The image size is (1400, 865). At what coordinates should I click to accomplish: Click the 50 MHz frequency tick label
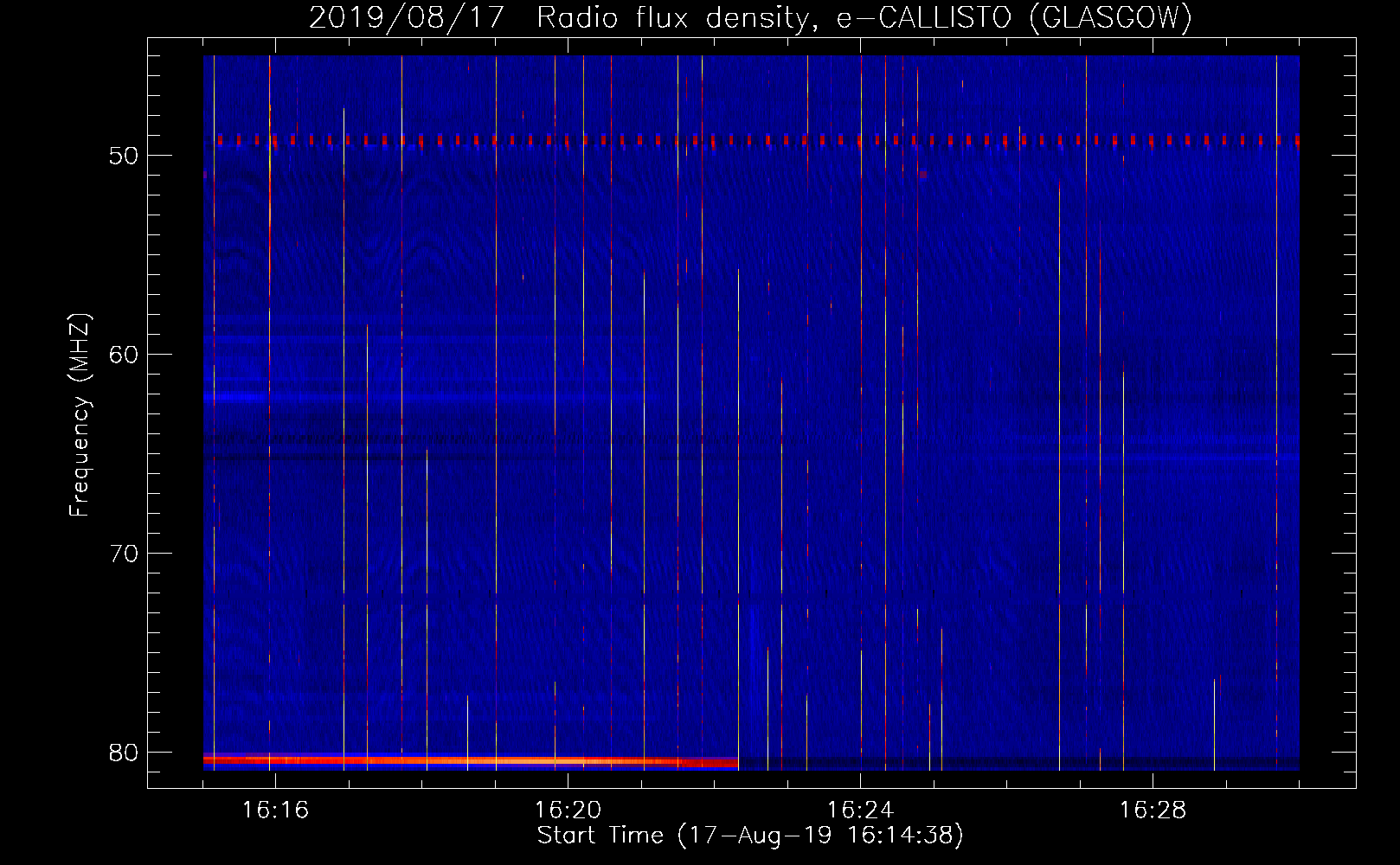point(124,156)
